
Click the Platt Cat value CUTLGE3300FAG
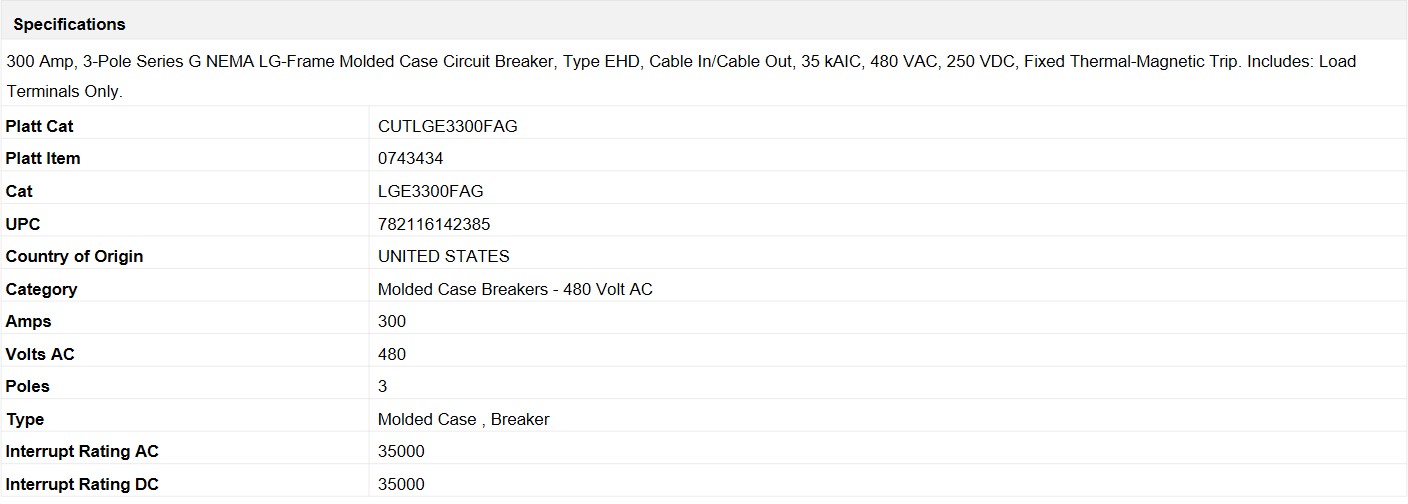[x=447, y=126]
